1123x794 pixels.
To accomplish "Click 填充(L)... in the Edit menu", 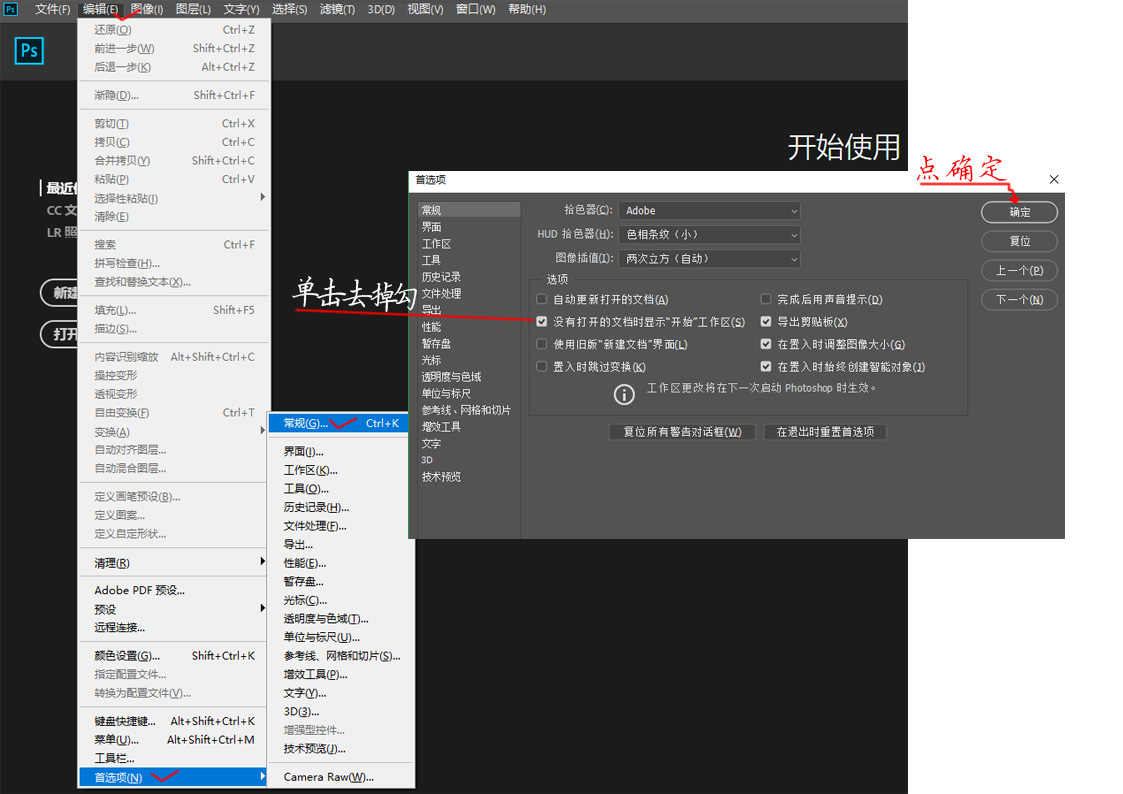I will click(x=174, y=310).
